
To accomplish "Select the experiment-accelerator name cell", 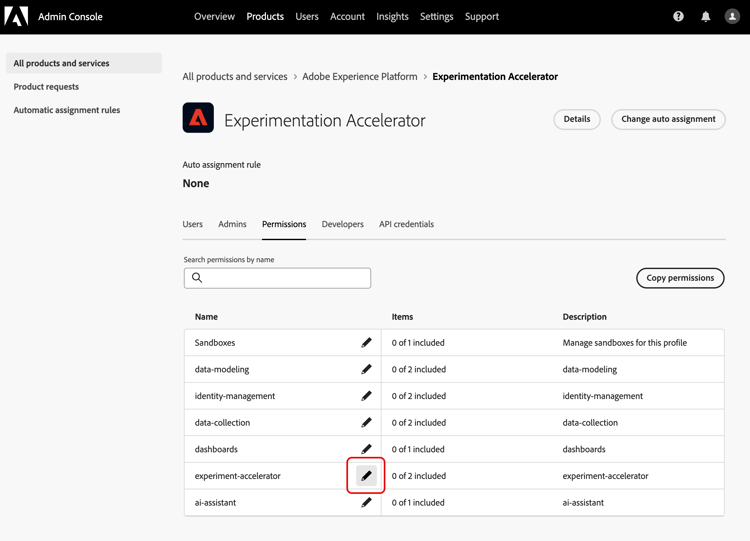I will click(238, 476).
